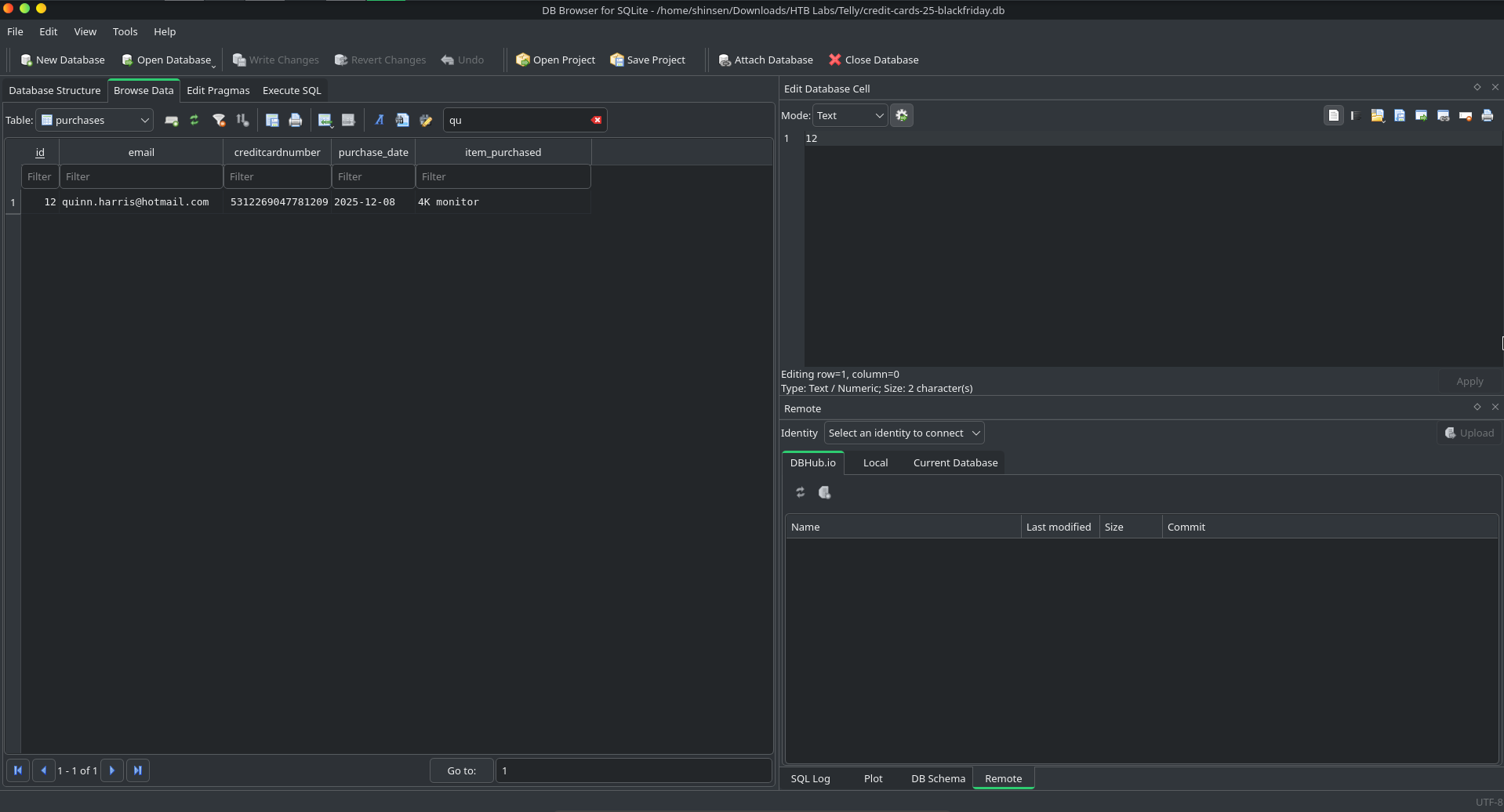Screen dimensions: 1504x812
Task: Insert a new record into purchases
Action: tap(172, 120)
